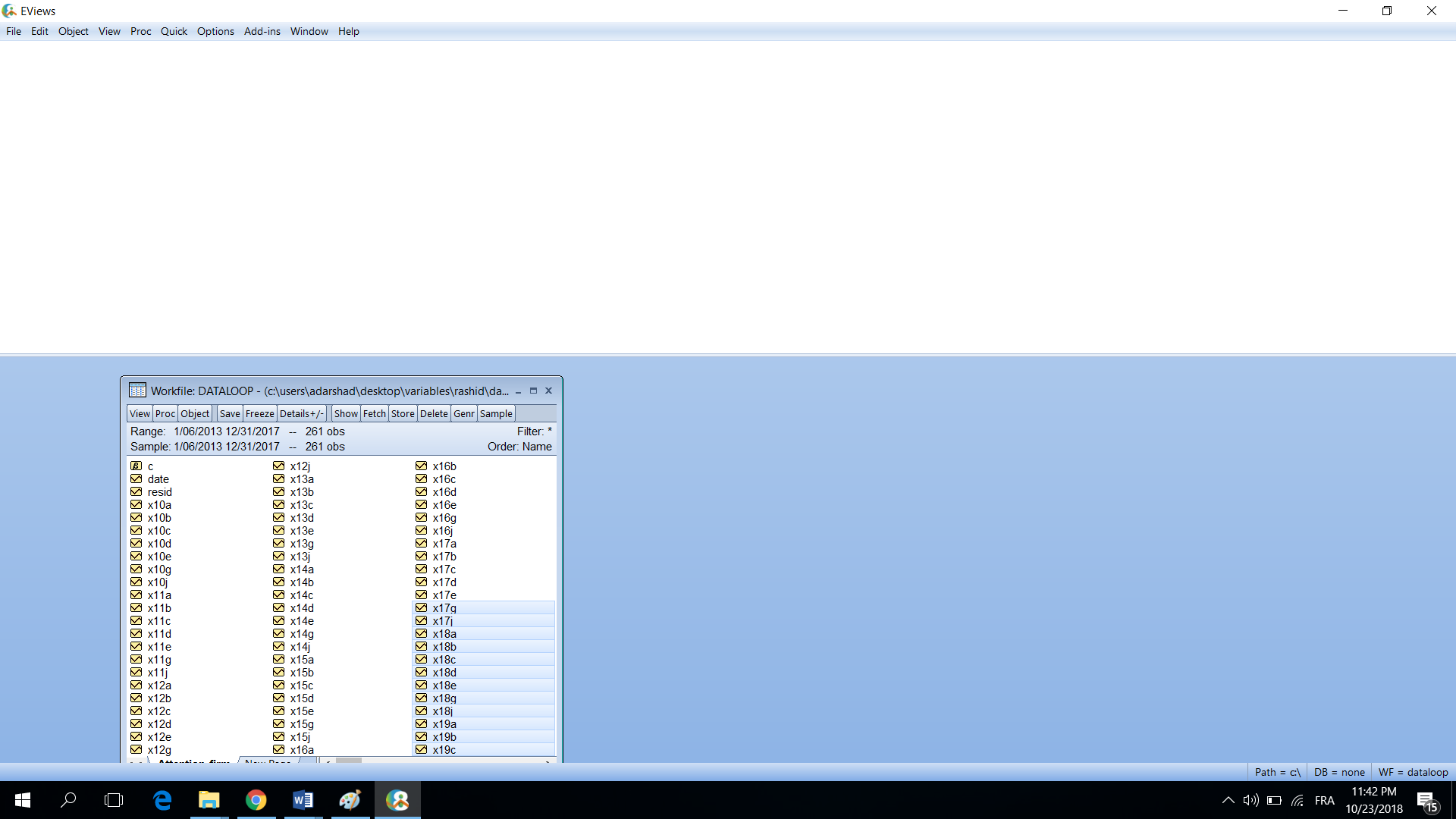Select the x10a series icon
The height and width of the screenshot is (819, 1456).
136,504
